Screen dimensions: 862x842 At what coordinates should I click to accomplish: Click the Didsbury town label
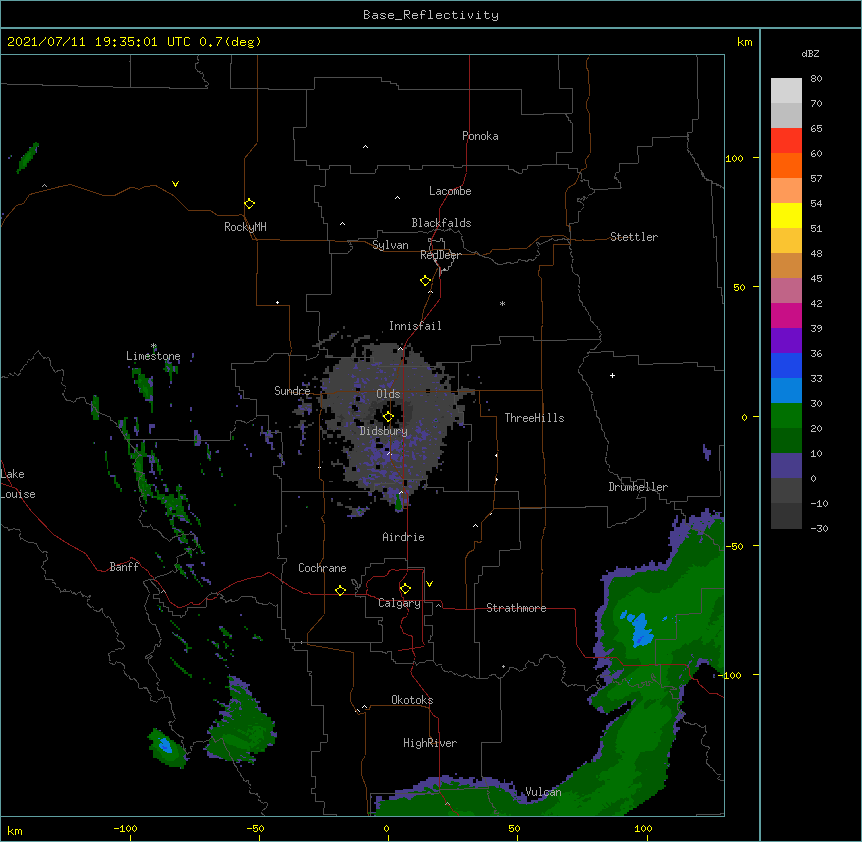(x=384, y=431)
